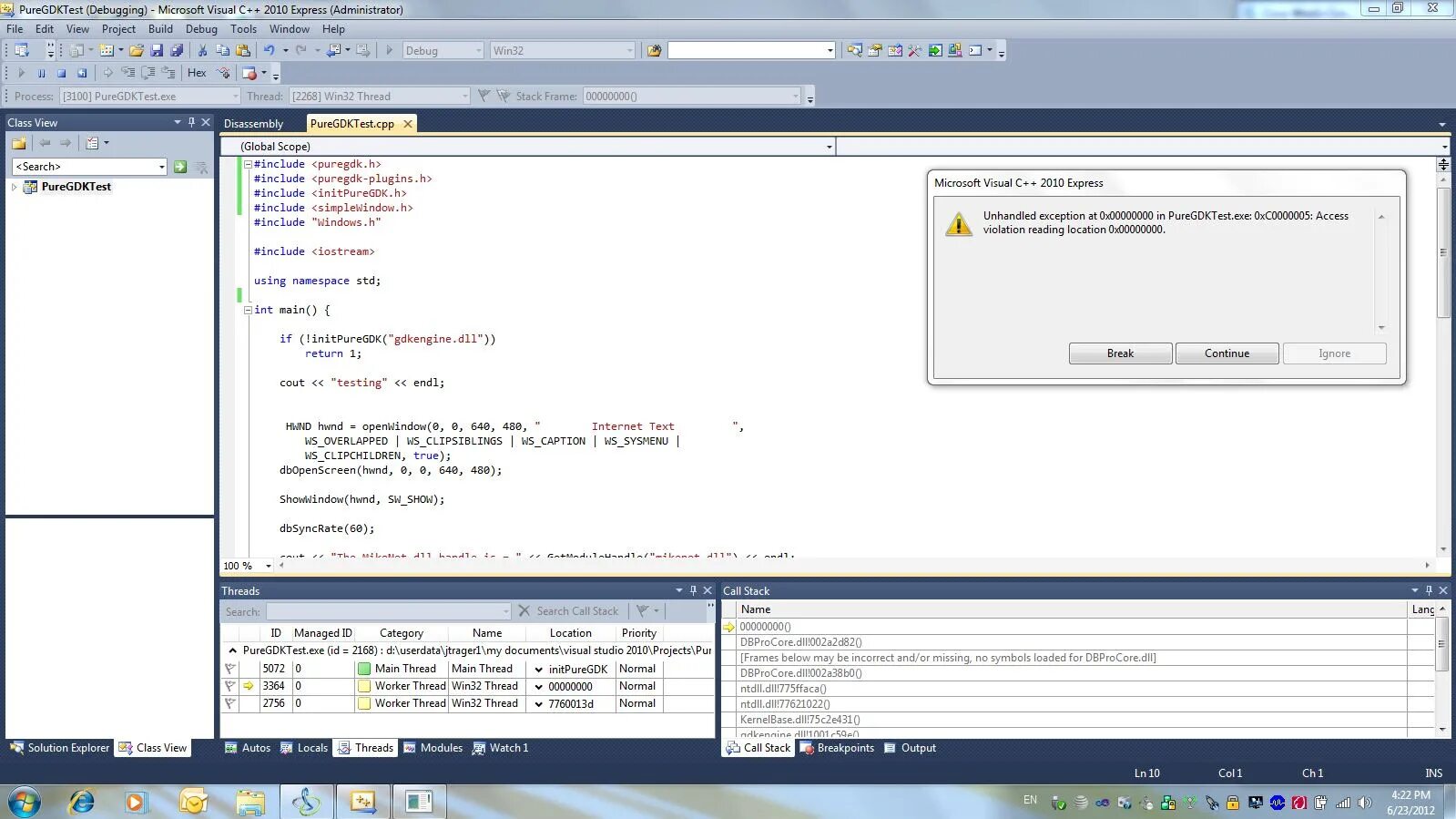Step over the current statement
Image resolution: width=1456 pixels, height=819 pixels.
tap(148, 73)
